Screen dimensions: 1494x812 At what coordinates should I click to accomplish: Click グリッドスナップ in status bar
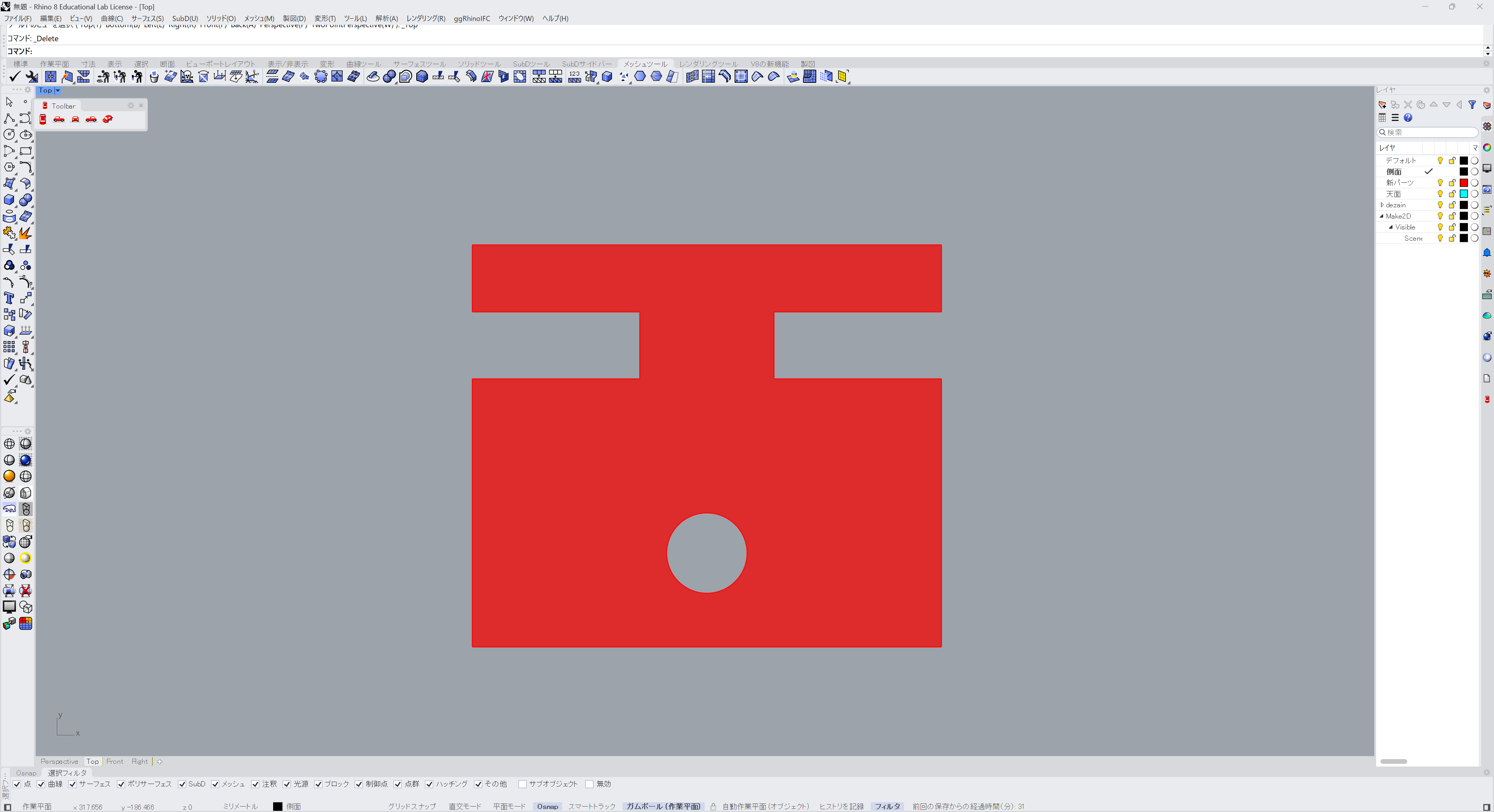click(412, 806)
